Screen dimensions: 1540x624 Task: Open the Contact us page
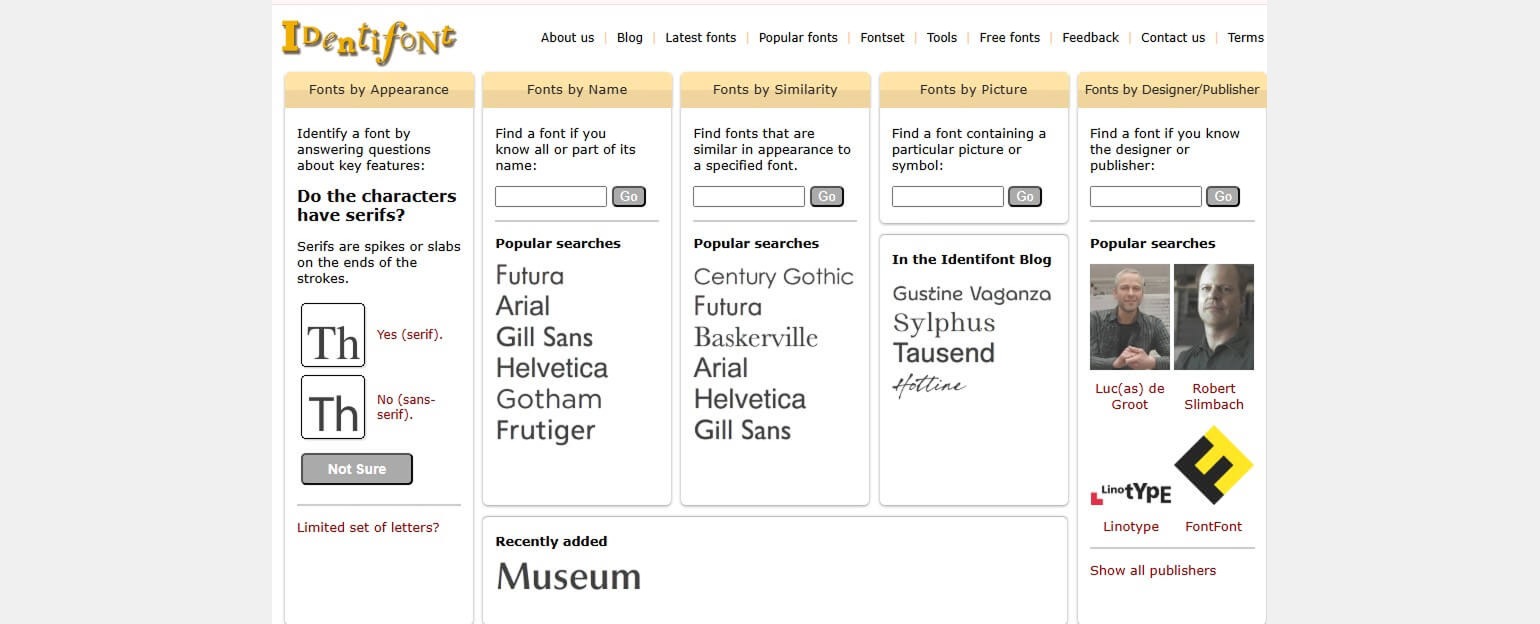(x=1173, y=38)
